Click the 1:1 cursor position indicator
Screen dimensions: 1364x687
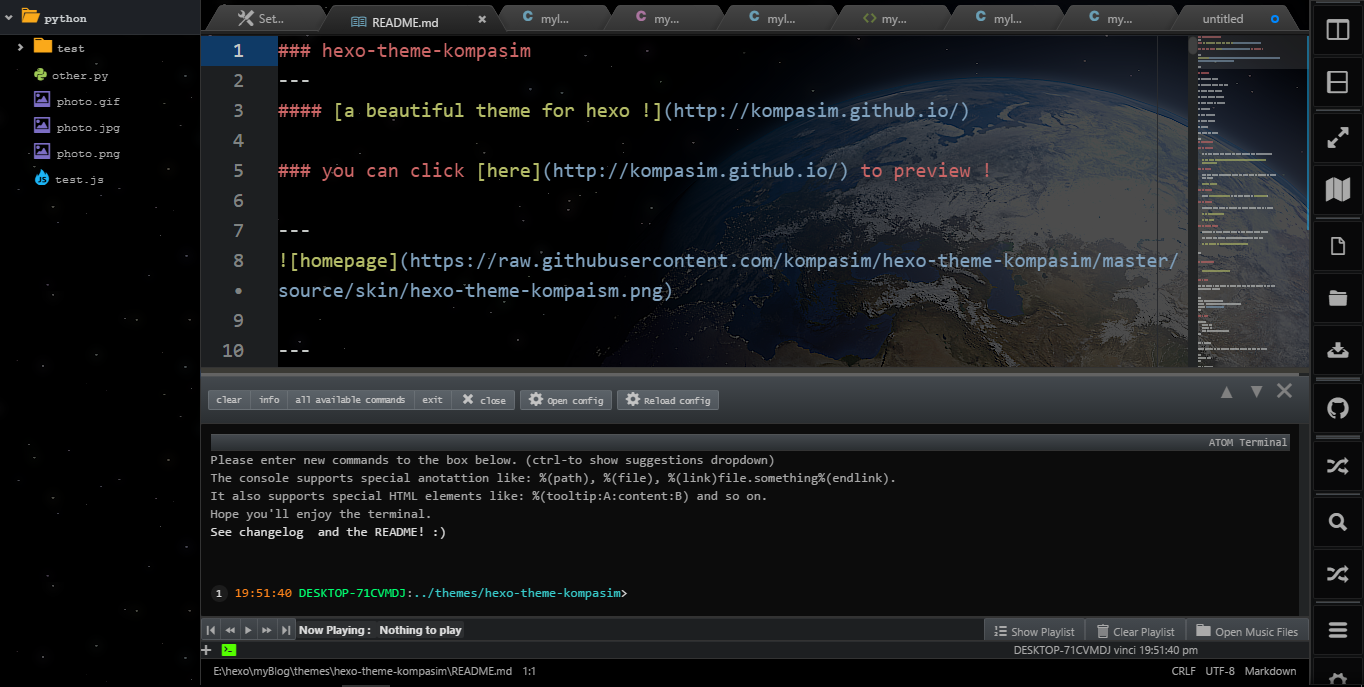pos(529,671)
